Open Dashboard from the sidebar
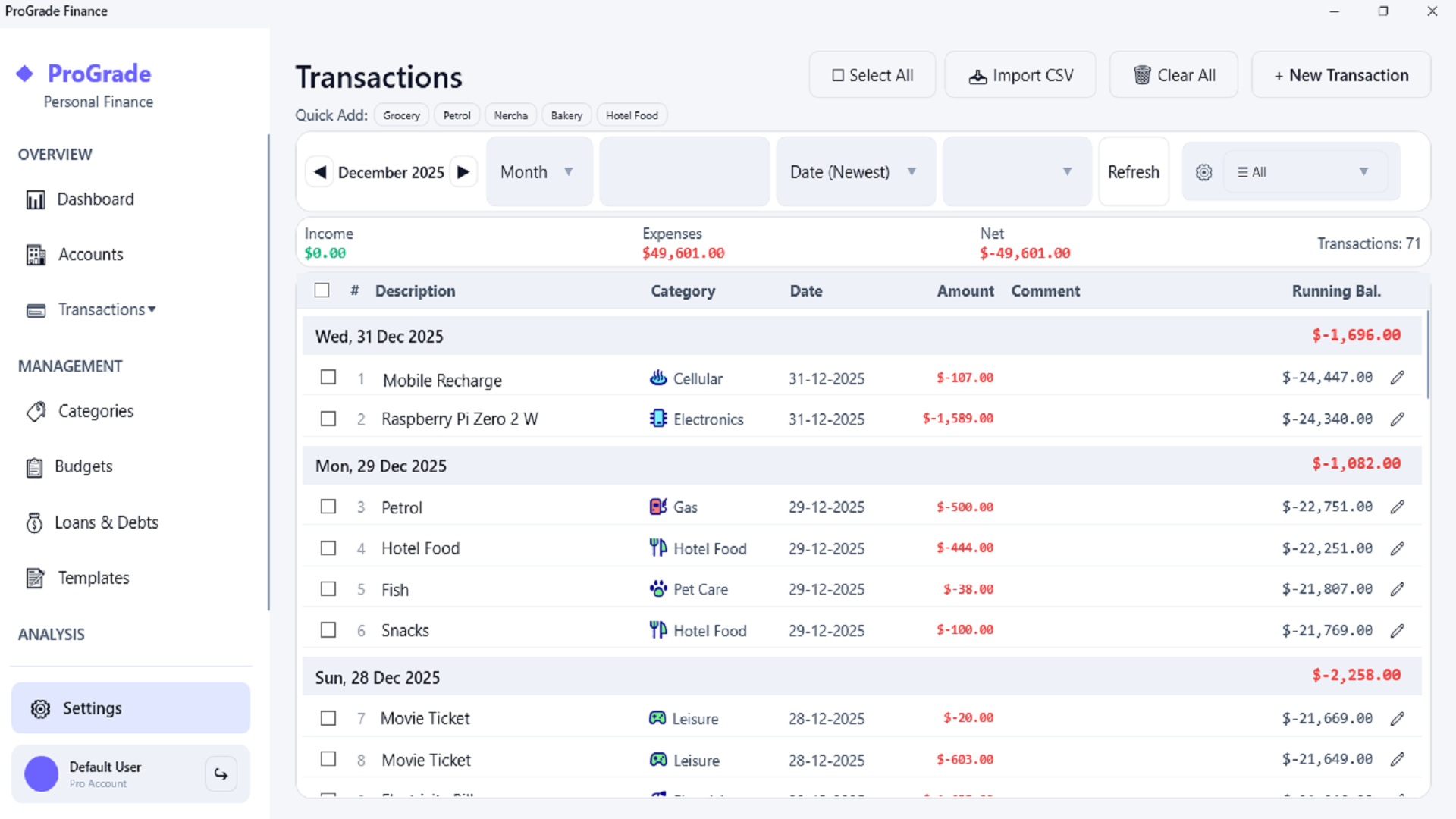 [95, 199]
